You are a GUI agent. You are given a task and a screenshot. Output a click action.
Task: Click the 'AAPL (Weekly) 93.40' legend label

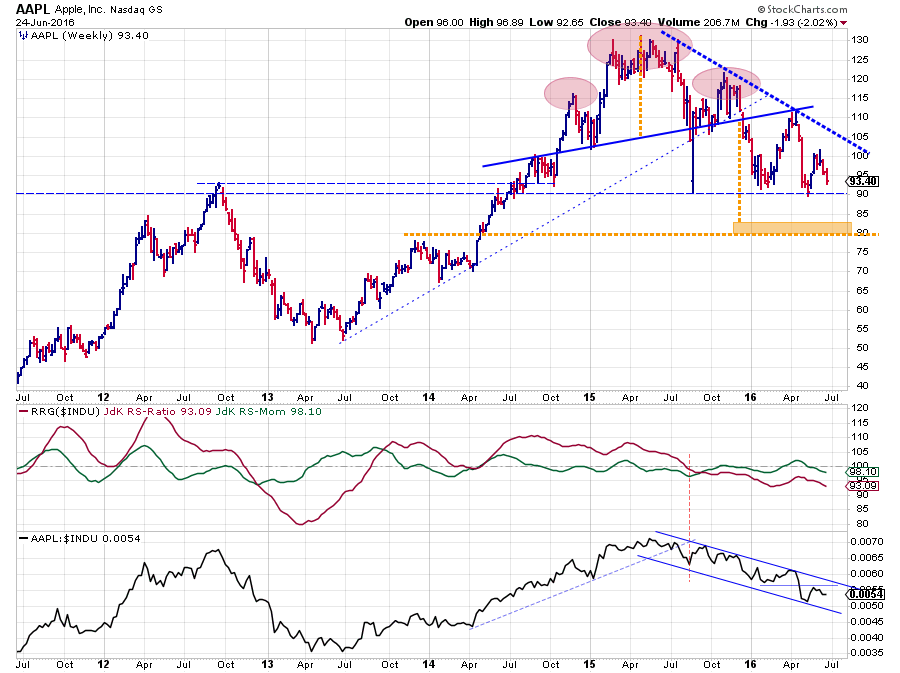(90, 36)
